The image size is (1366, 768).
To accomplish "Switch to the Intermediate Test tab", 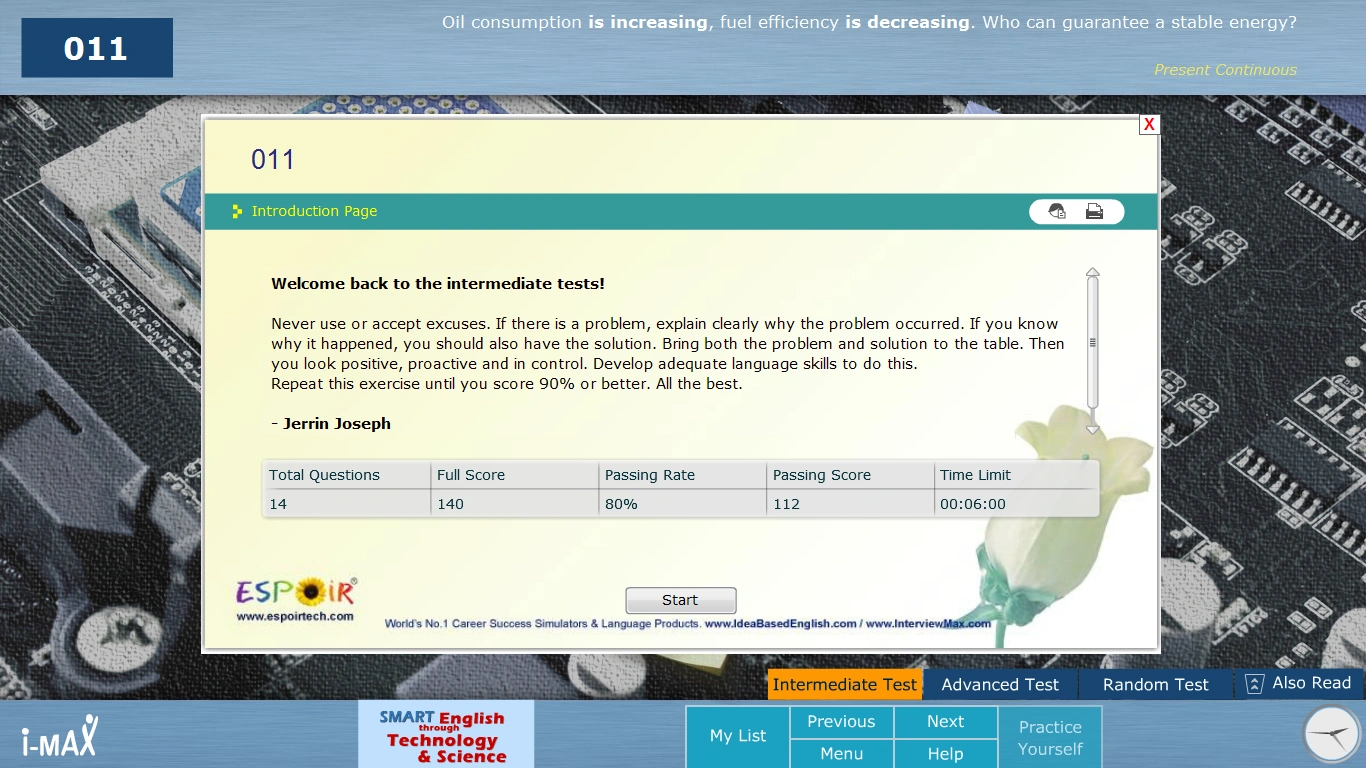I will (844, 685).
